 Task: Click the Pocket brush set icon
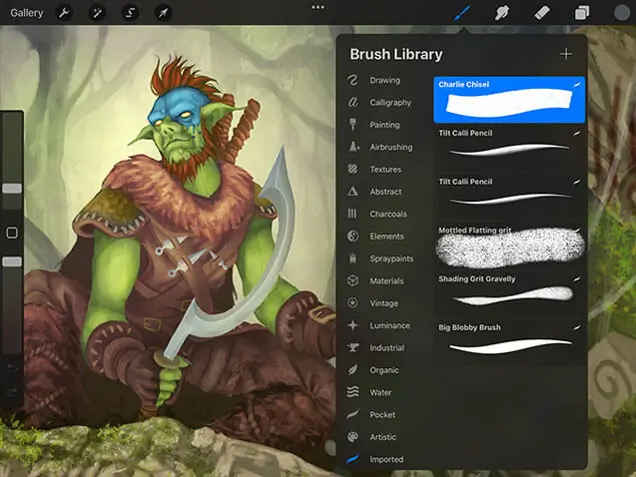click(353, 415)
